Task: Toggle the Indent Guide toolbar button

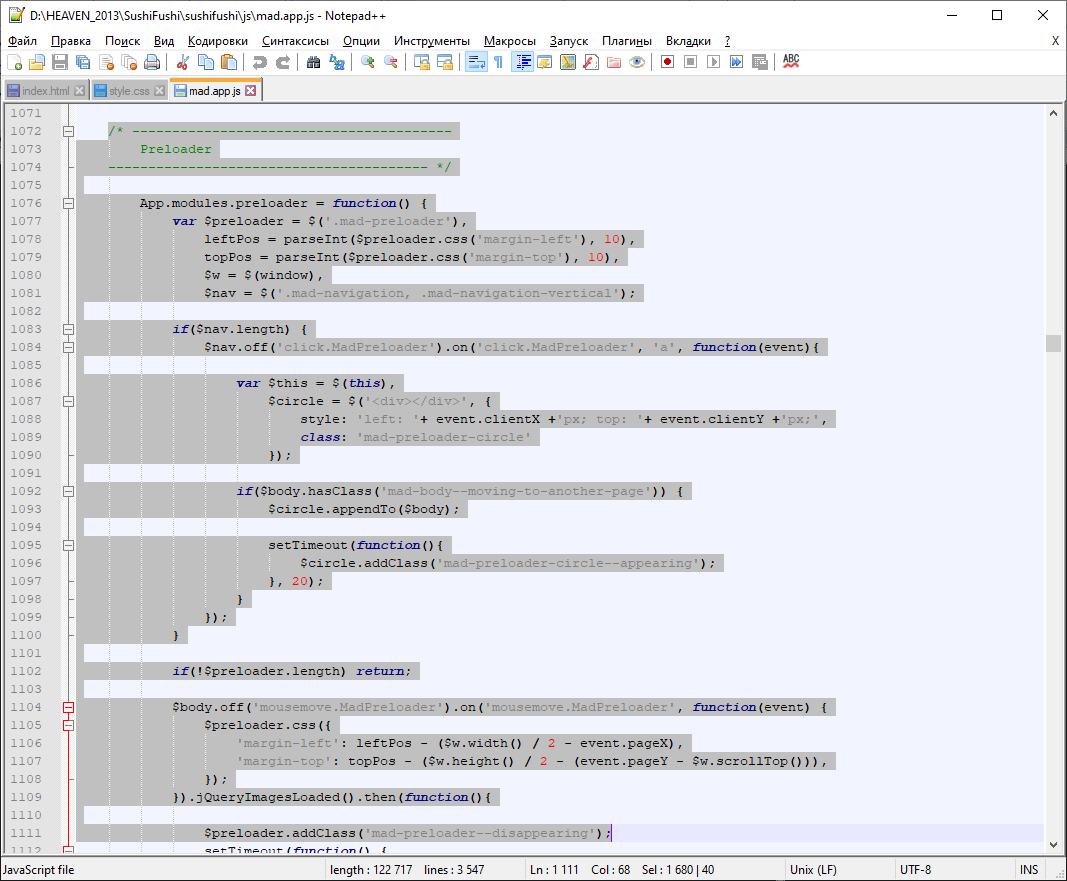Action: pos(522,62)
